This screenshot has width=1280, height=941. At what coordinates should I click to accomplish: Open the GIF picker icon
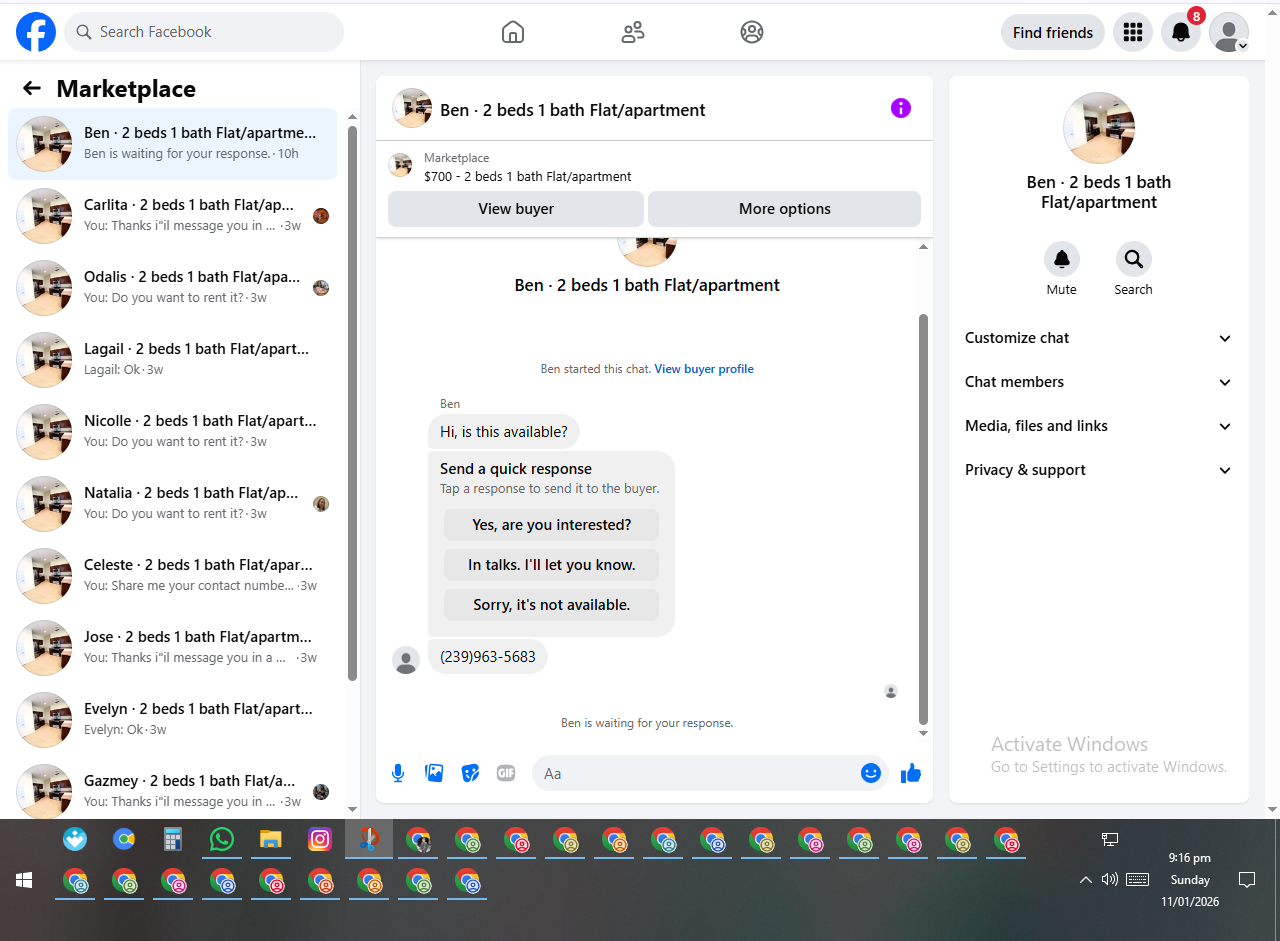pos(506,773)
